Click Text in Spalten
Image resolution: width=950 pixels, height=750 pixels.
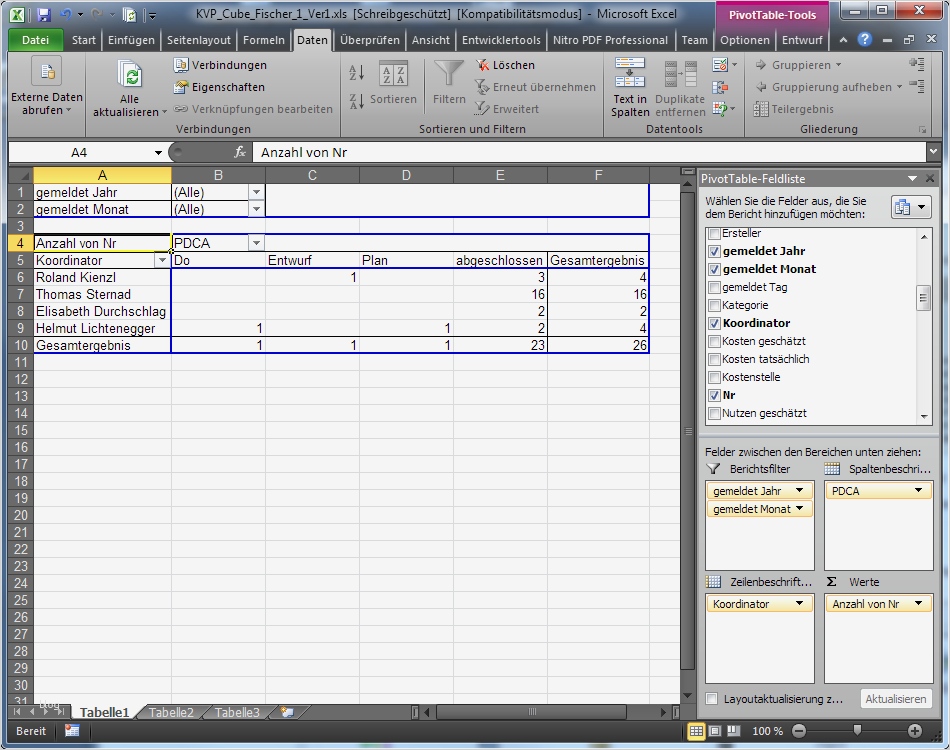pyautogui.click(x=630, y=87)
